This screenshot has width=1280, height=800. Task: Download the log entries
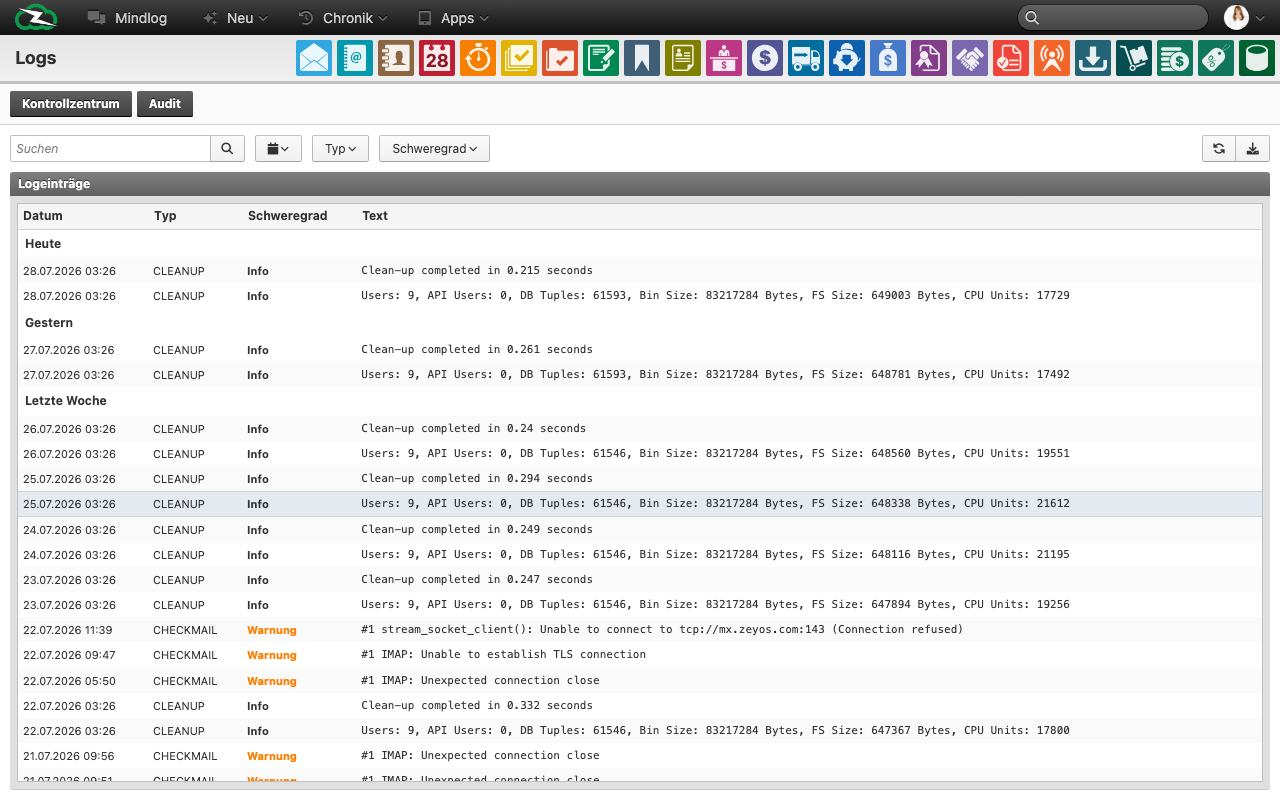(1253, 148)
